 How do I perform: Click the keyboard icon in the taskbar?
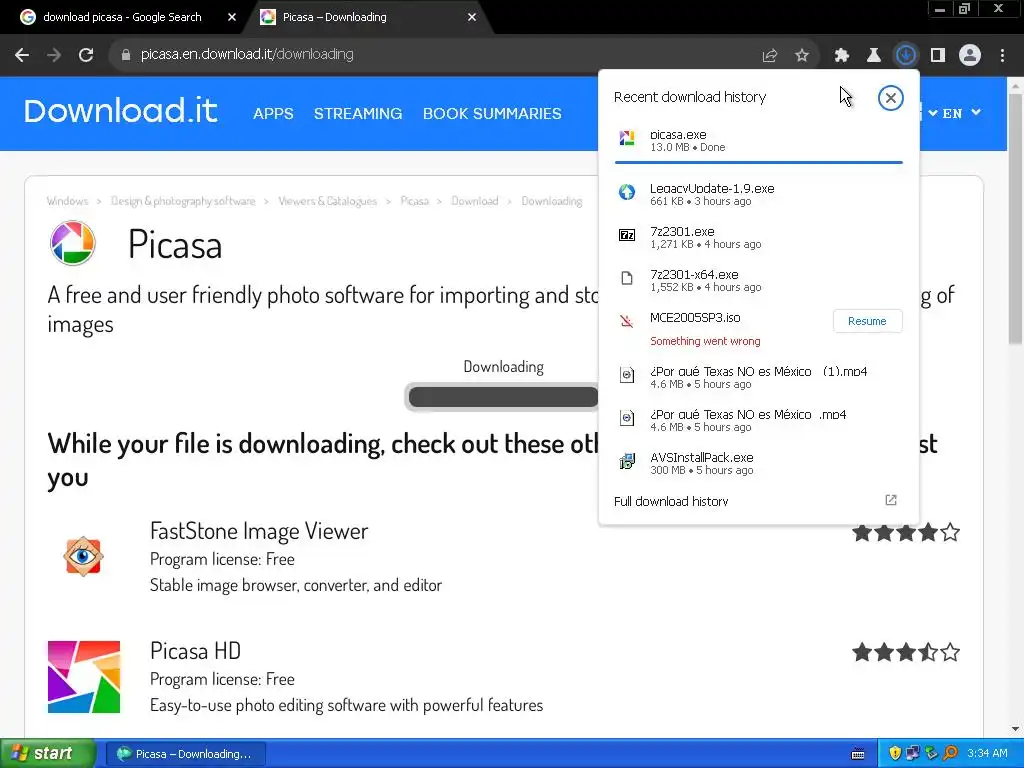857,754
